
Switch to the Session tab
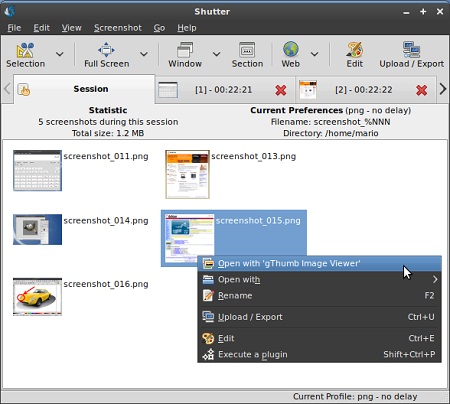[x=84, y=89]
